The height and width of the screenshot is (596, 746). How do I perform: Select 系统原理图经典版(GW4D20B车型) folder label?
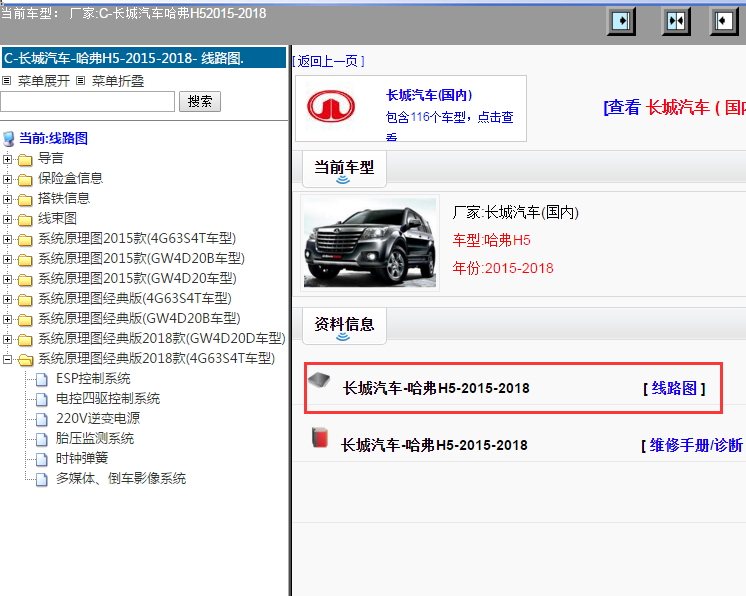pyautogui.click(x=139, y=319)
